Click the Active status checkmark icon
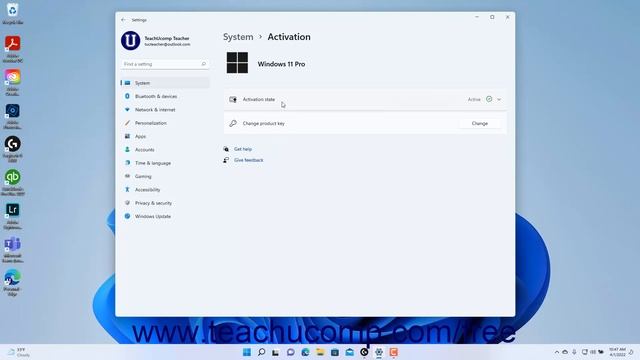Image resolution: width=640 pixels, height=360 pixels. click(x=489, y=99)
